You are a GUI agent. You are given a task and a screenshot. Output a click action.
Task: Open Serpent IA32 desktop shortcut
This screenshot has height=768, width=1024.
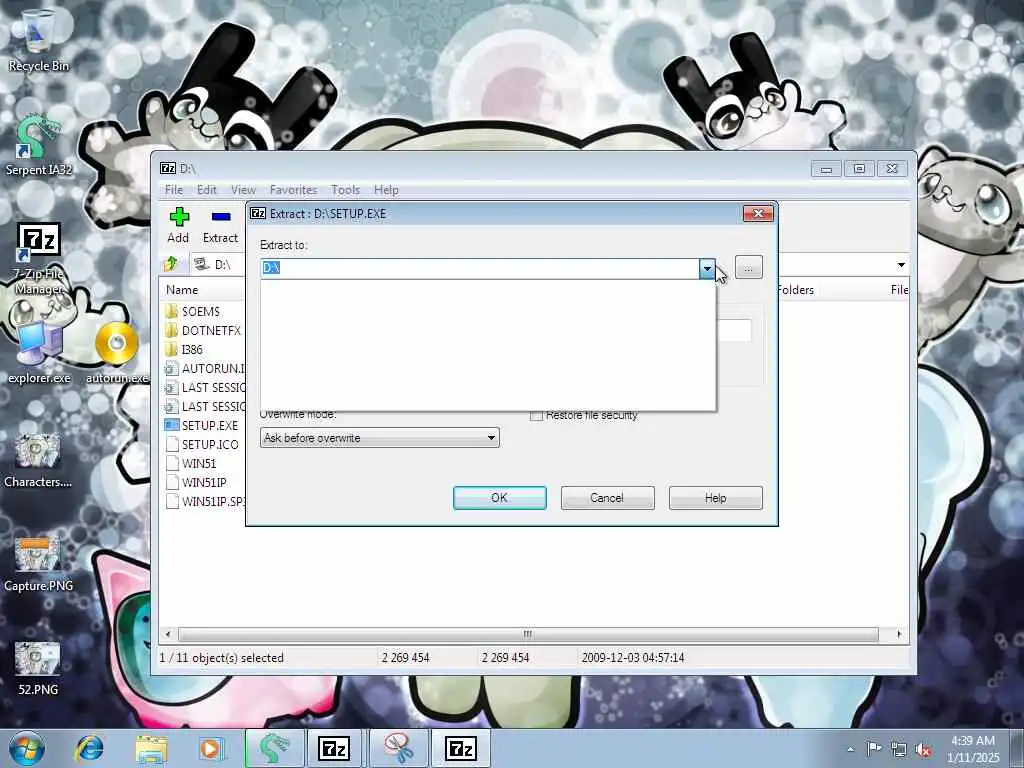pos(38,145)
